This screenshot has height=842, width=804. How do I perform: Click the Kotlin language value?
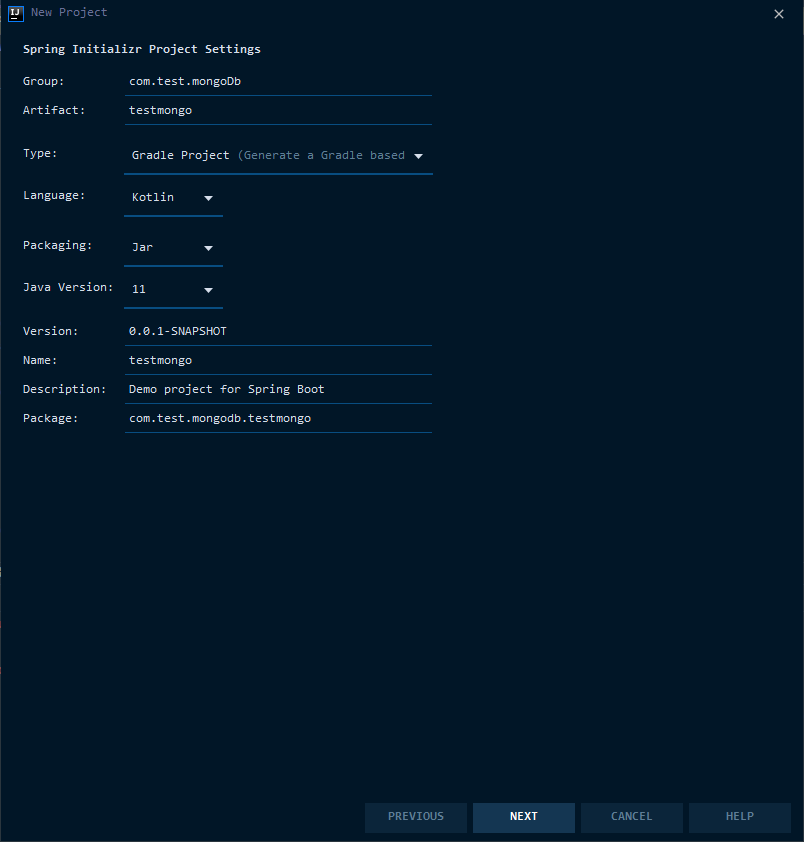[x=154, y=198]
